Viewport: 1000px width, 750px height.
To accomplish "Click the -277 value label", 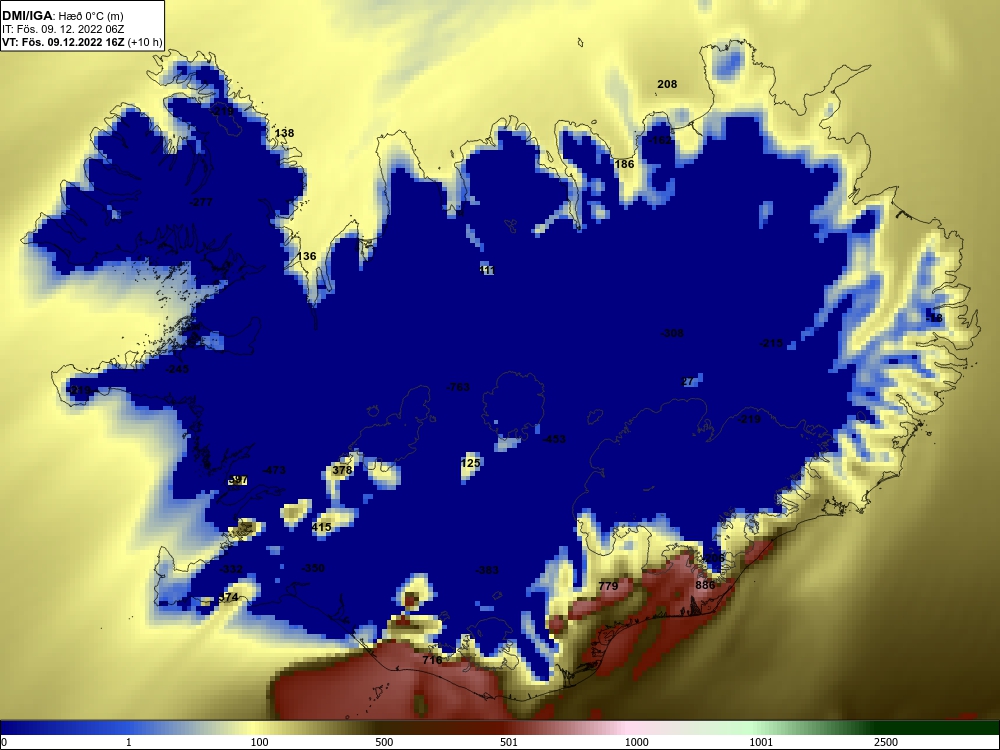I will coord(202,202).
